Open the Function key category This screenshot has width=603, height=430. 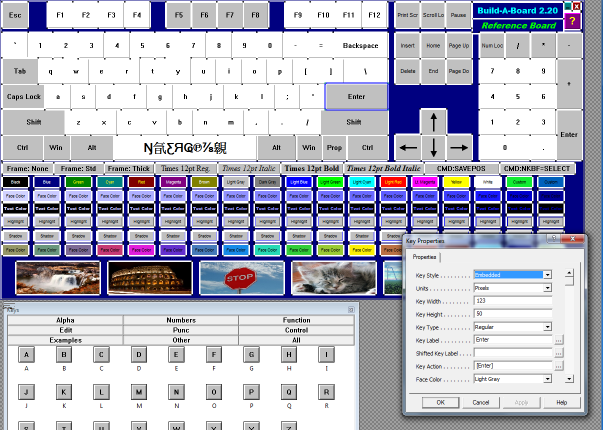point(295,321)
